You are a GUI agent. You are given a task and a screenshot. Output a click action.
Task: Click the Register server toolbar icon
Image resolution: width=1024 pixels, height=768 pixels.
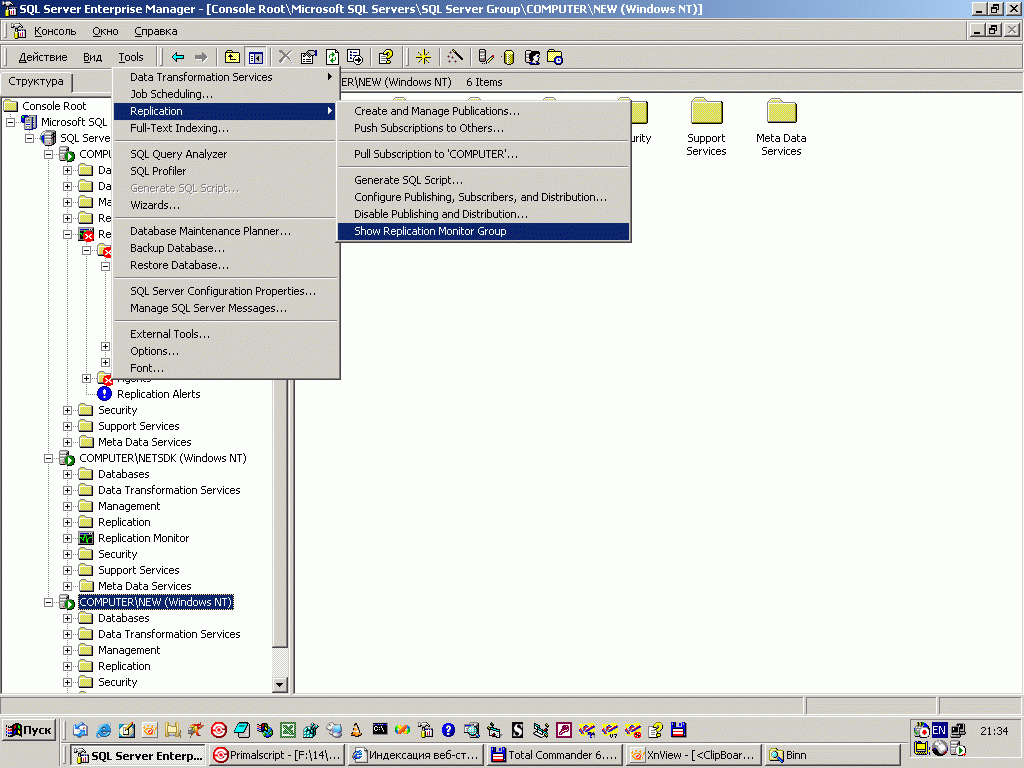pos(485,57)
